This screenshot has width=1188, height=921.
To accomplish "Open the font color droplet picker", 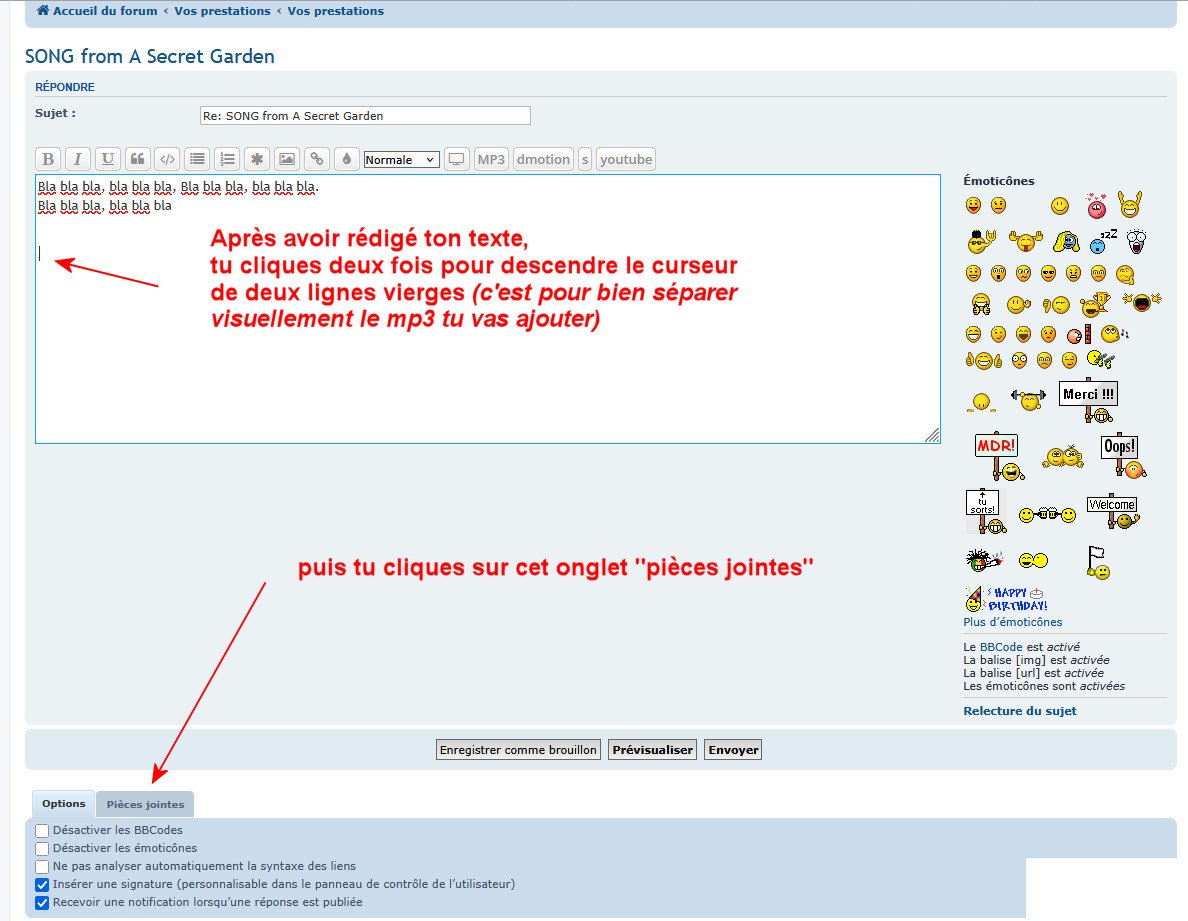I will tap(347, 159).
